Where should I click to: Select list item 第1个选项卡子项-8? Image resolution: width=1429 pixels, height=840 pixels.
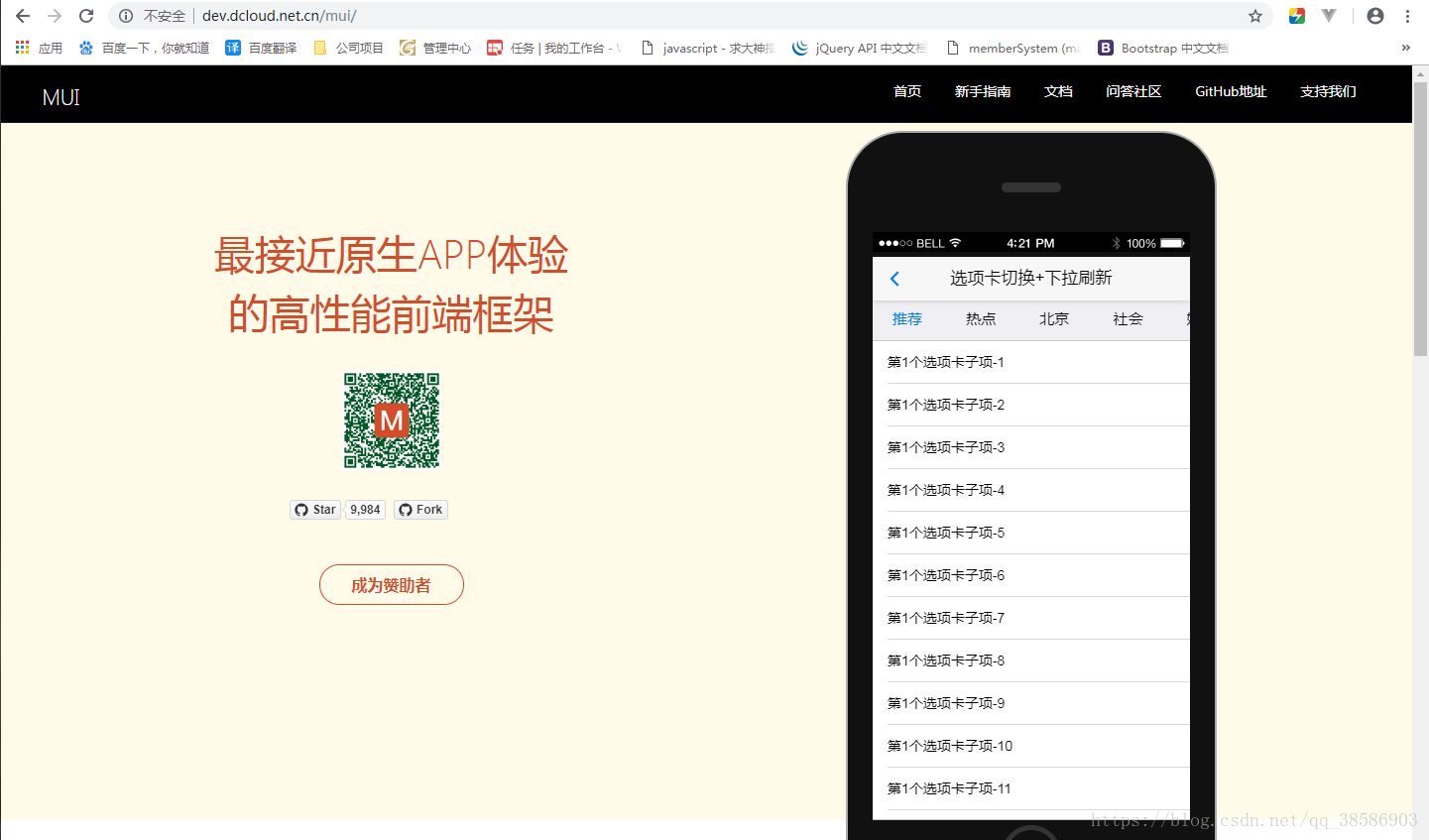[x=1031, y=660]
